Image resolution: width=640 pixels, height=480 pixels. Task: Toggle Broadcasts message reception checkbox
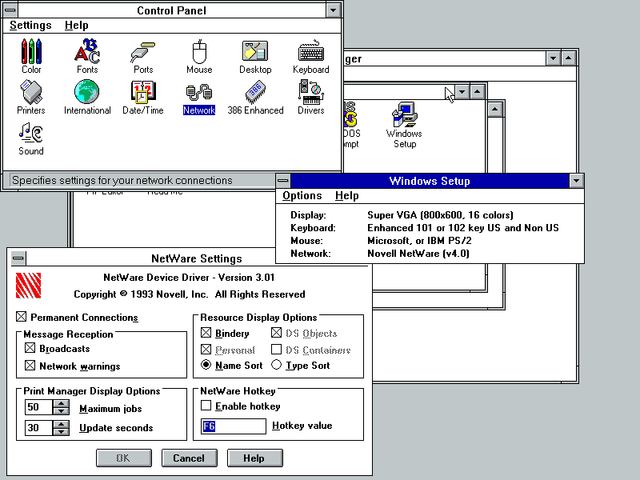point(30,348)
